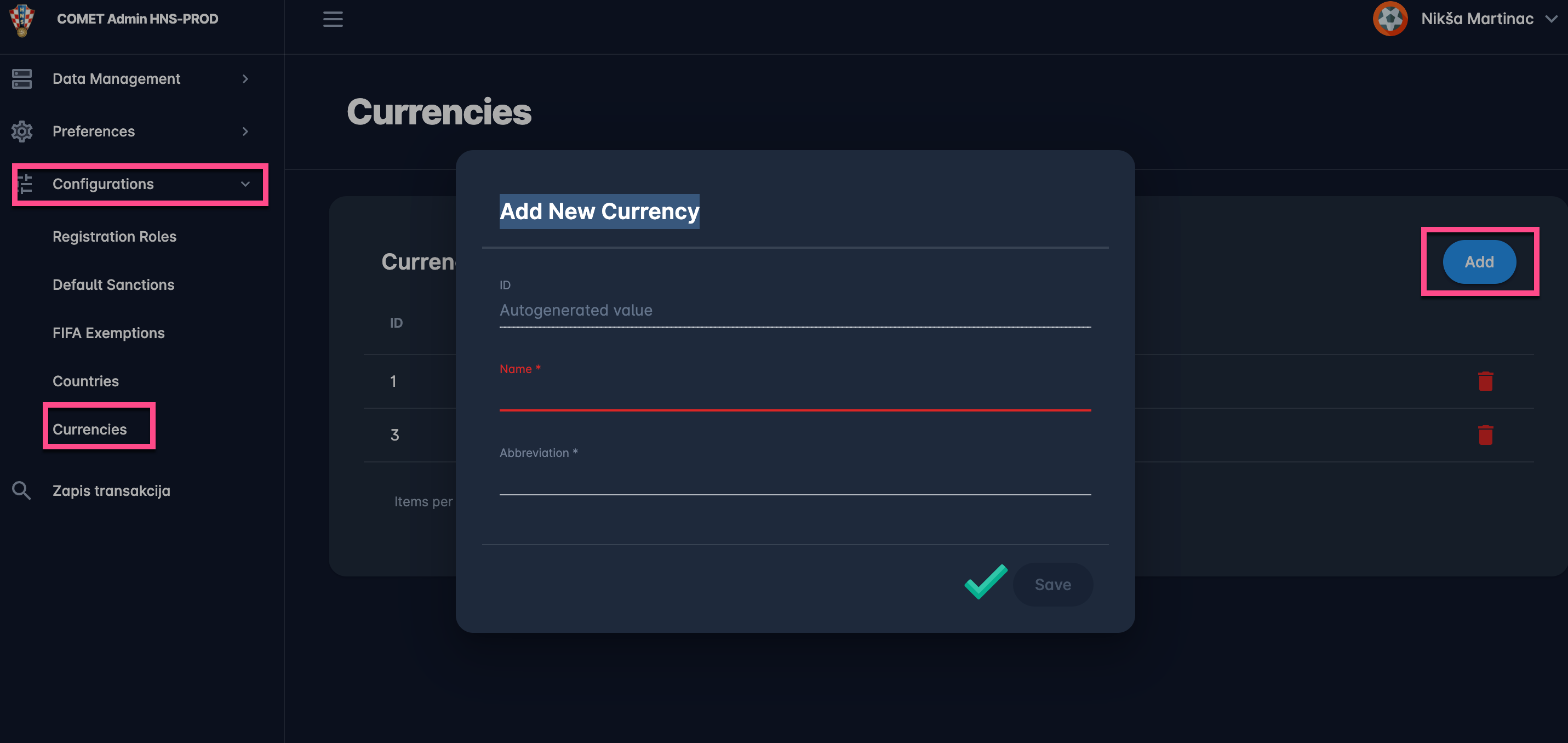The image size is (1568, 743).
Task: Expand the Data Management menu chevron
Action: [x=245, y=78]
